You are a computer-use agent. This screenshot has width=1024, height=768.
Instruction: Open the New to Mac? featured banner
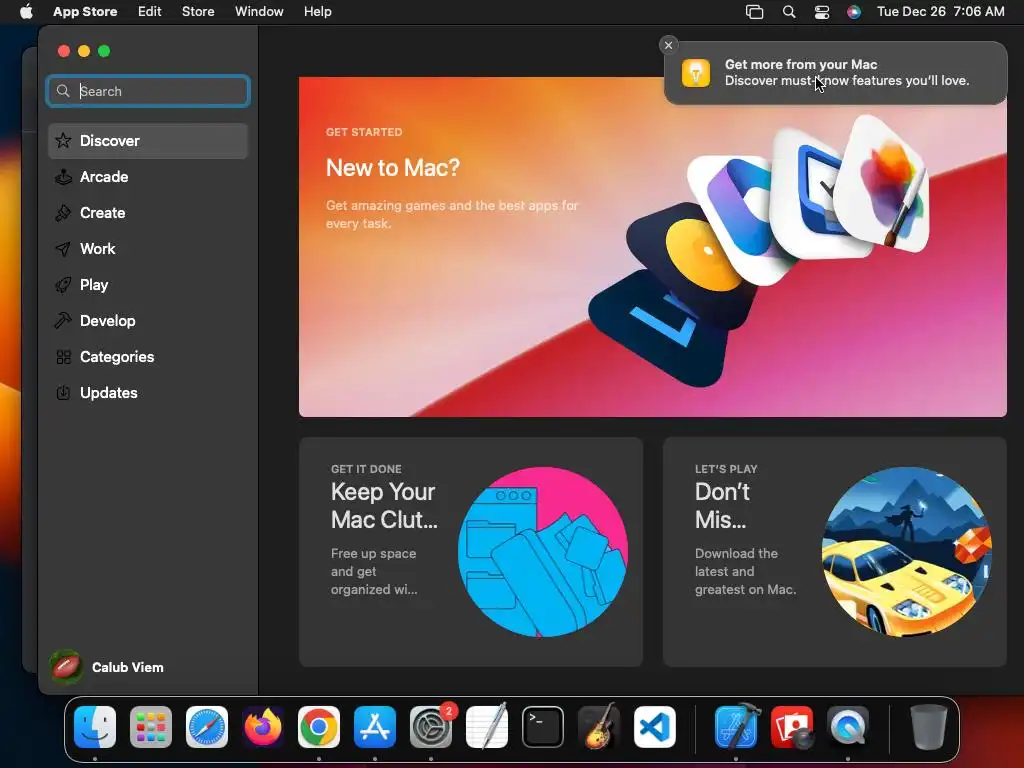[x=652, y=247]
